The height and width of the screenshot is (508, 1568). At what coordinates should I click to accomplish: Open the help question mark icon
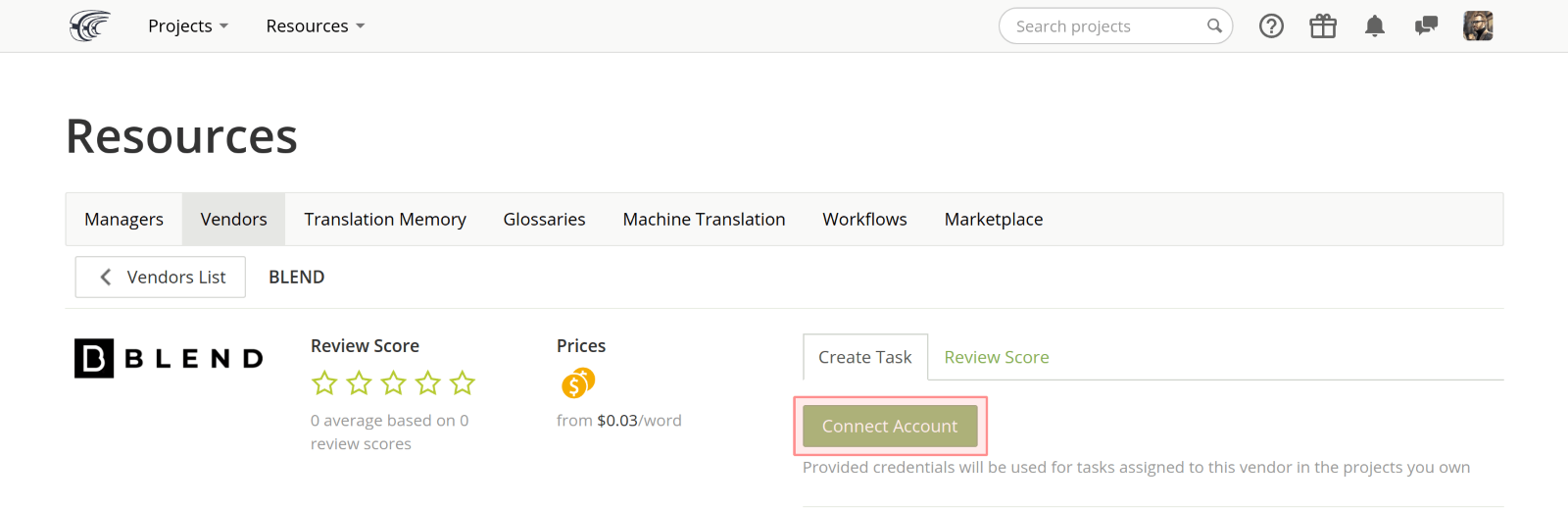point(1271,26)
